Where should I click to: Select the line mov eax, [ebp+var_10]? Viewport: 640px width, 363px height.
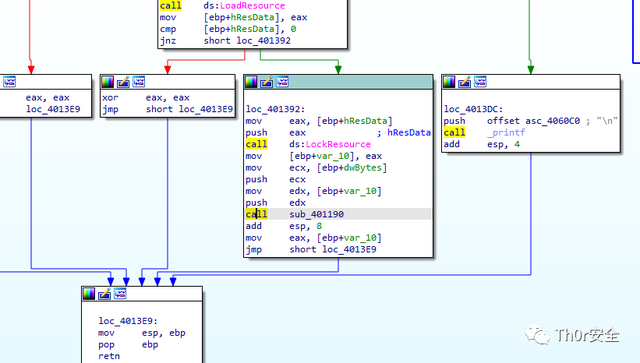(313, 238)
